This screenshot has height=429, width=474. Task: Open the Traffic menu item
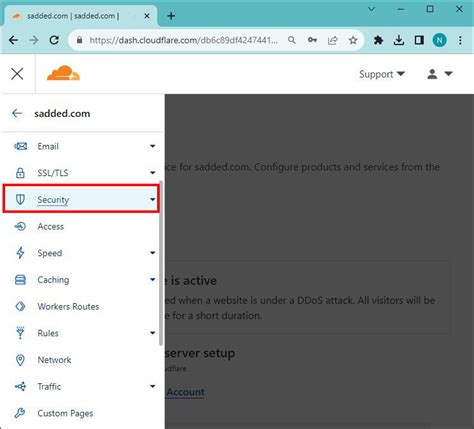[80, 386]
